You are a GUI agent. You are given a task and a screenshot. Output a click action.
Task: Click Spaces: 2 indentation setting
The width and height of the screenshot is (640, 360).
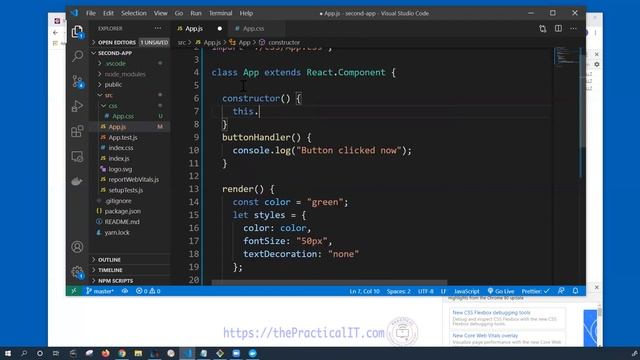398,291
